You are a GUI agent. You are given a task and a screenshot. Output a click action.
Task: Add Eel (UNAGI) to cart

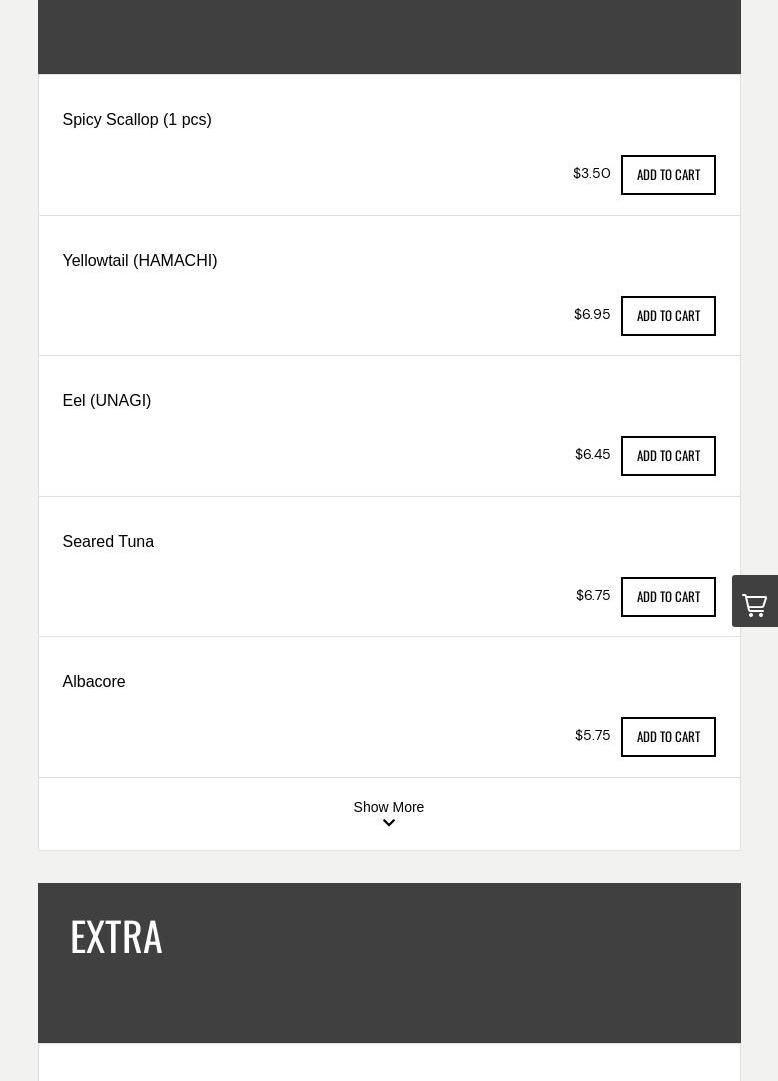[668, 456]
